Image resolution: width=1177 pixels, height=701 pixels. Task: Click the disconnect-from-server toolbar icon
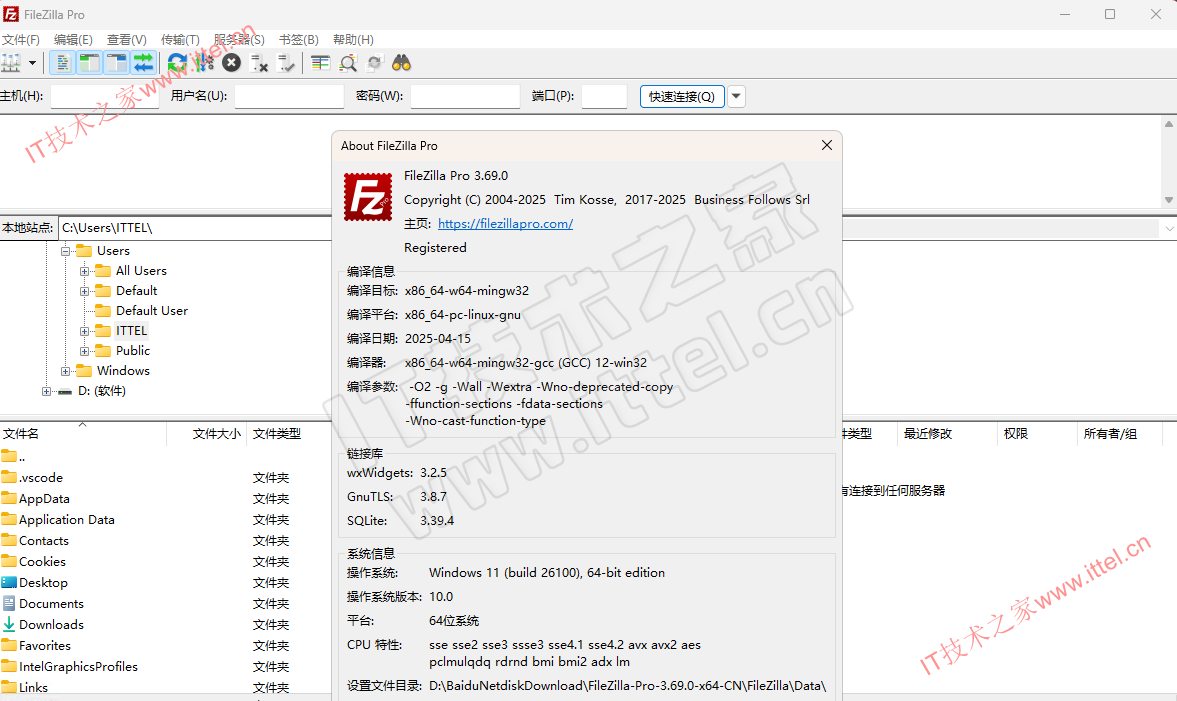(x=259, y=63)
